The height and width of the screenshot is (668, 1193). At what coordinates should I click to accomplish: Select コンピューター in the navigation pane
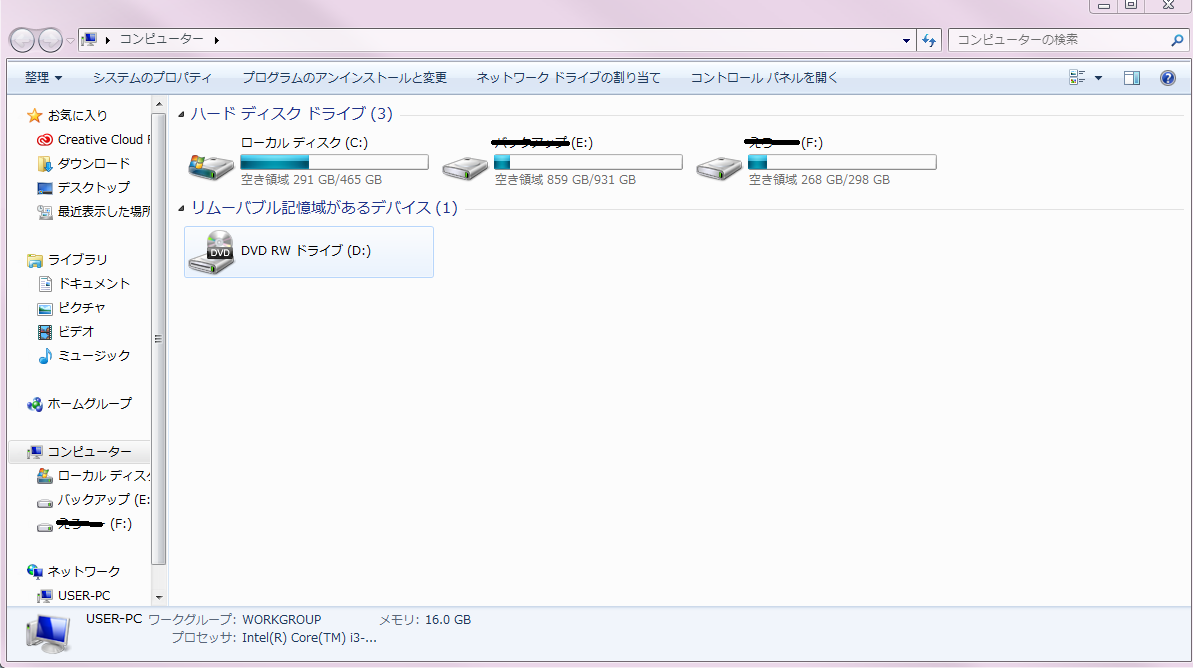click(x=79, y=452)
